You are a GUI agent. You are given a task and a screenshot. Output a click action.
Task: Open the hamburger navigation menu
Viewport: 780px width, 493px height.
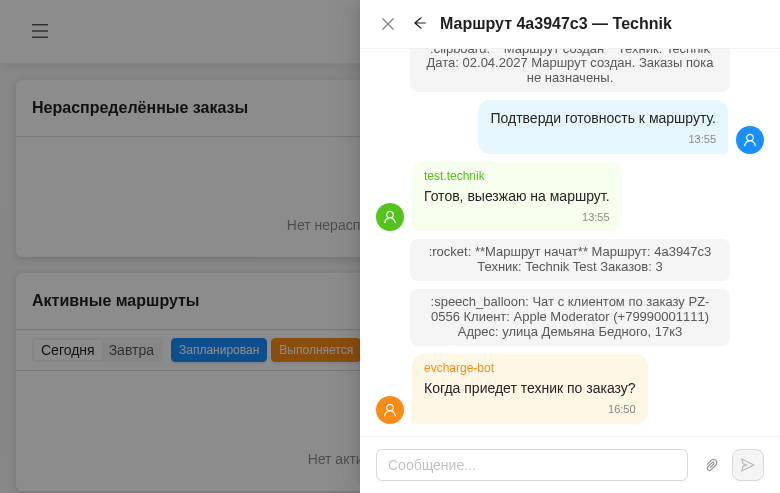tap(40, 31)
